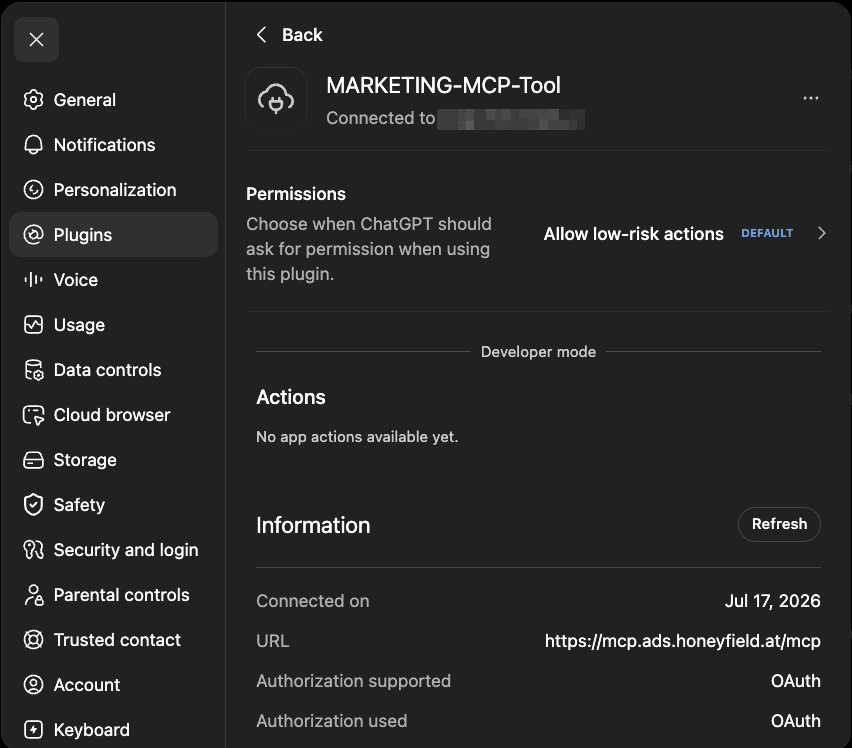Image resolution: width=852 pixels, height=748 pixels.
Task: Click the Notifications bell icon
Action: [x=33, y=144]
